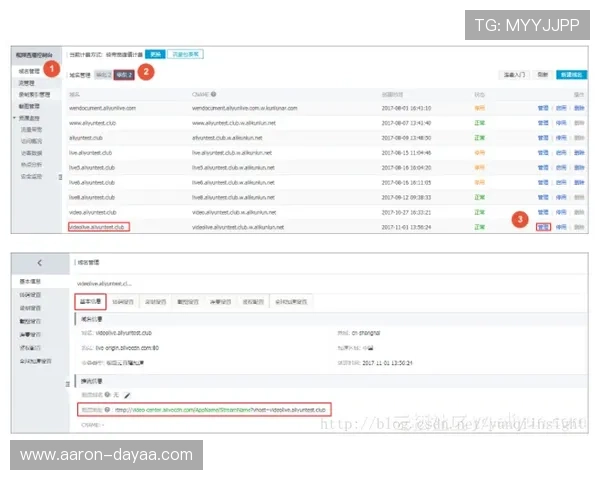
Task: Click the quick start button above the domain table
Action: (x=514, y=75)
